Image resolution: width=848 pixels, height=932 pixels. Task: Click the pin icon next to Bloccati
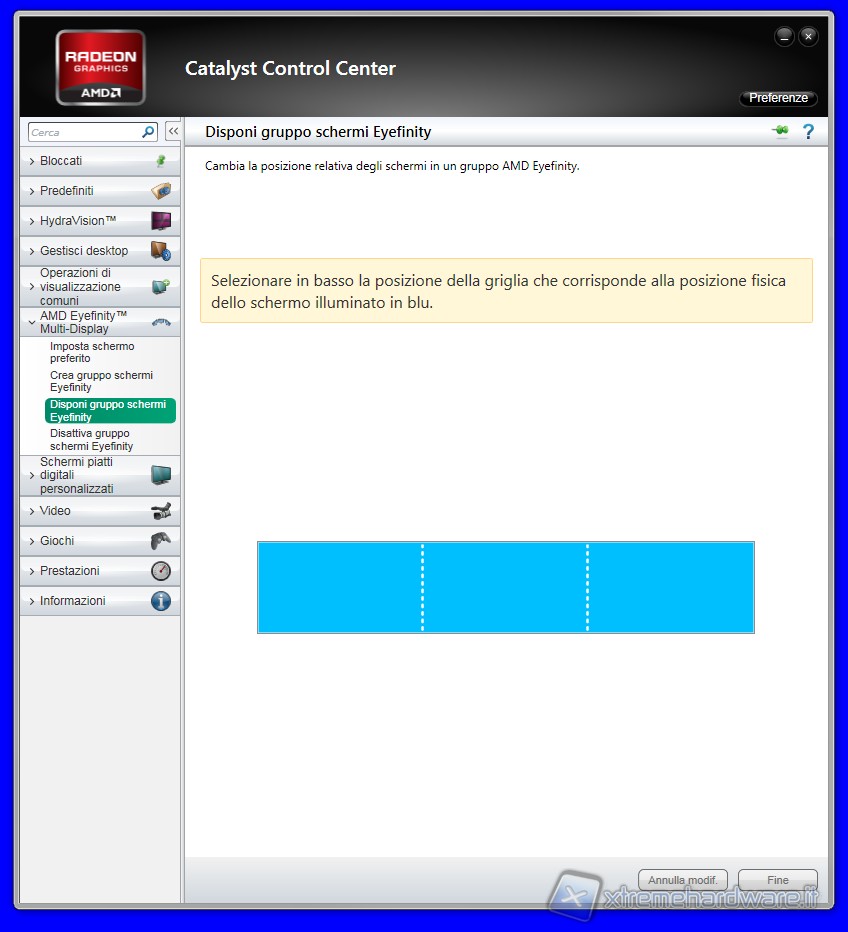click(x=160, y=161)
